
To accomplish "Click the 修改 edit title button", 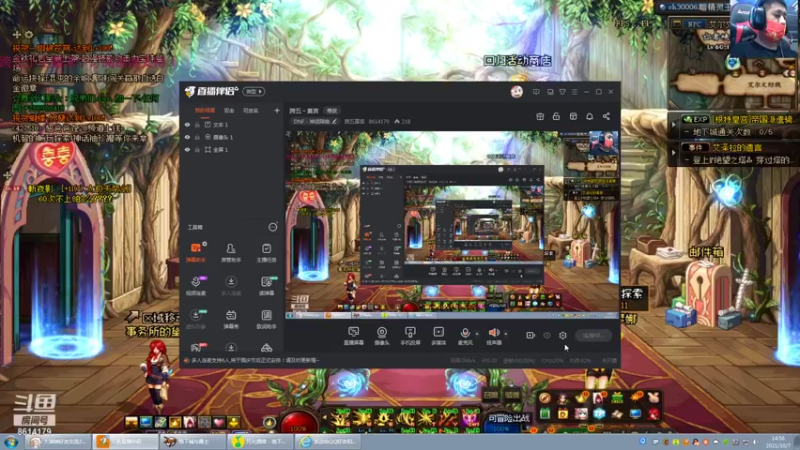I will click(332, 111).
